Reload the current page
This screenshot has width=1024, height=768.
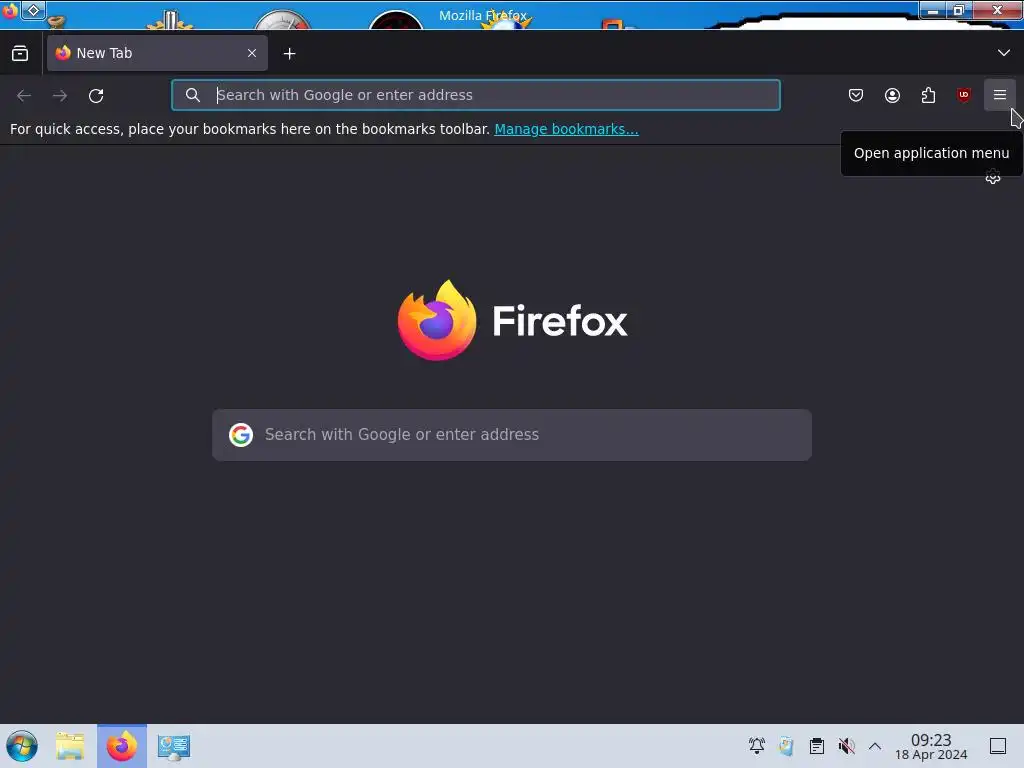[x=96, y=95]
